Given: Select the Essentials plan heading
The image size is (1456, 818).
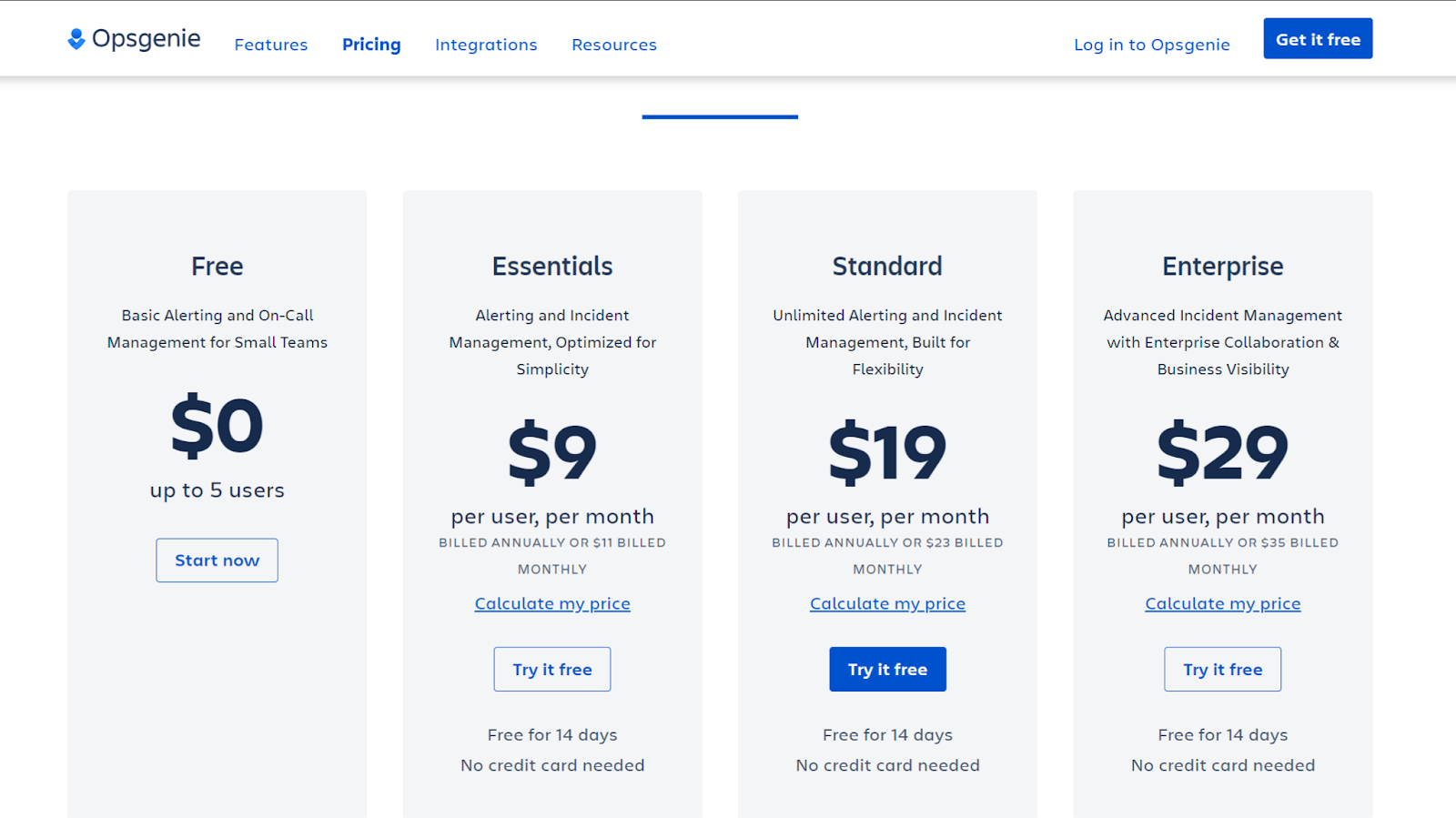Looking at the screenshot, I should [552, 267].
